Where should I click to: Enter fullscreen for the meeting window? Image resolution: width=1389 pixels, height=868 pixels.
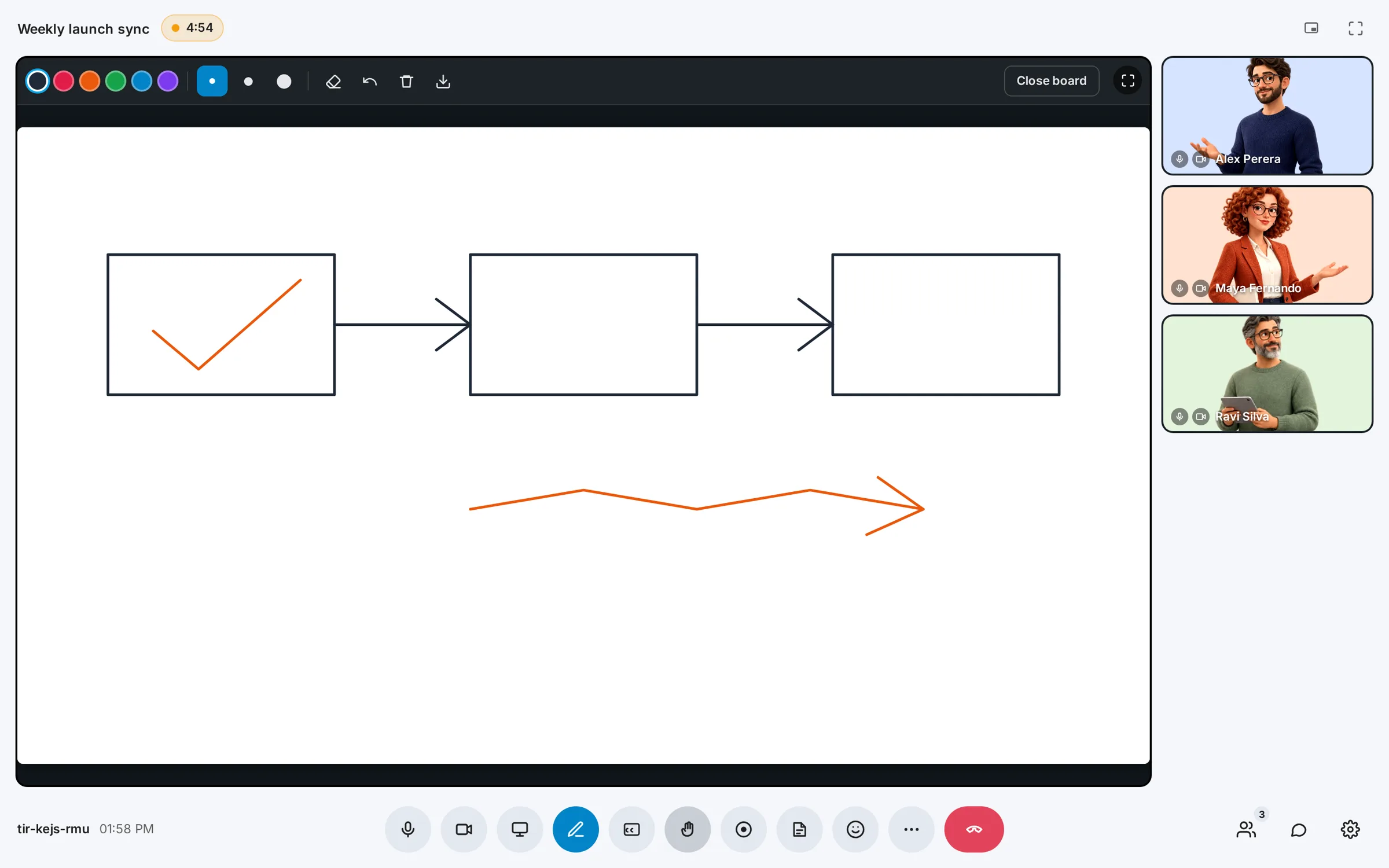point(1355,28)
